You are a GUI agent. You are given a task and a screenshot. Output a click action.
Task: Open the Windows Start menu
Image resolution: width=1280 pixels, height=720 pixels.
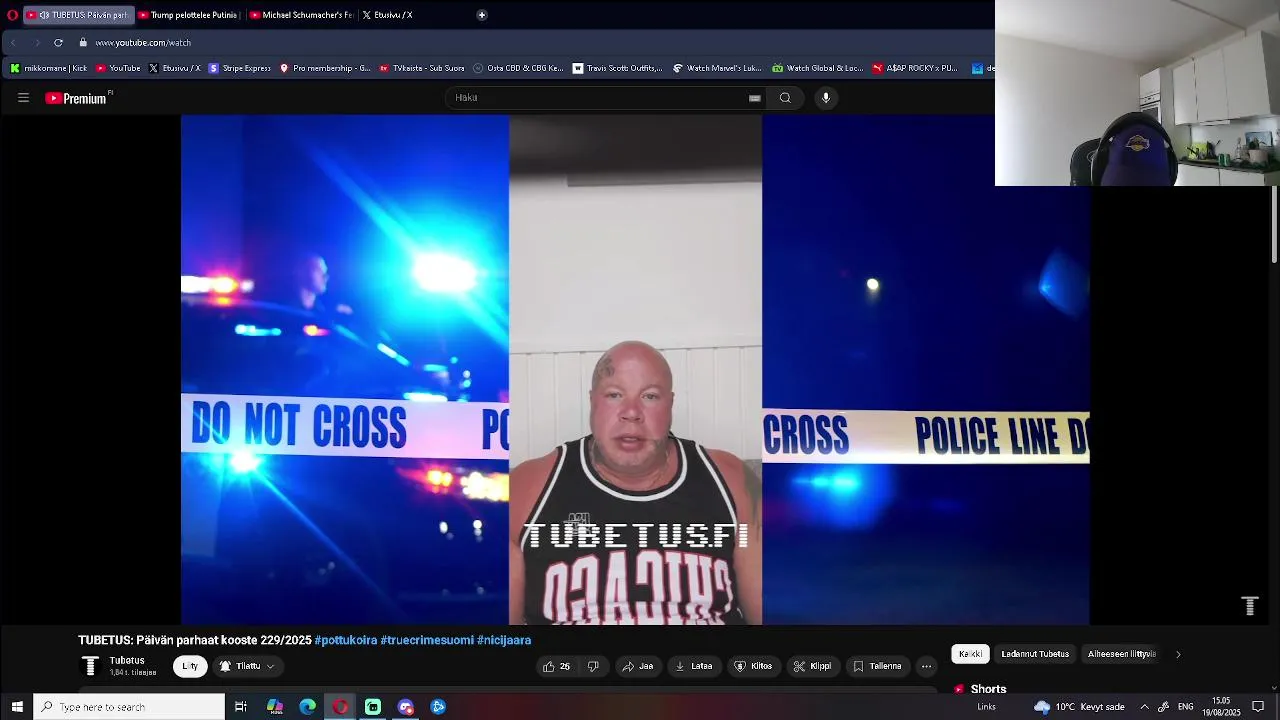(x=17, y=707)
